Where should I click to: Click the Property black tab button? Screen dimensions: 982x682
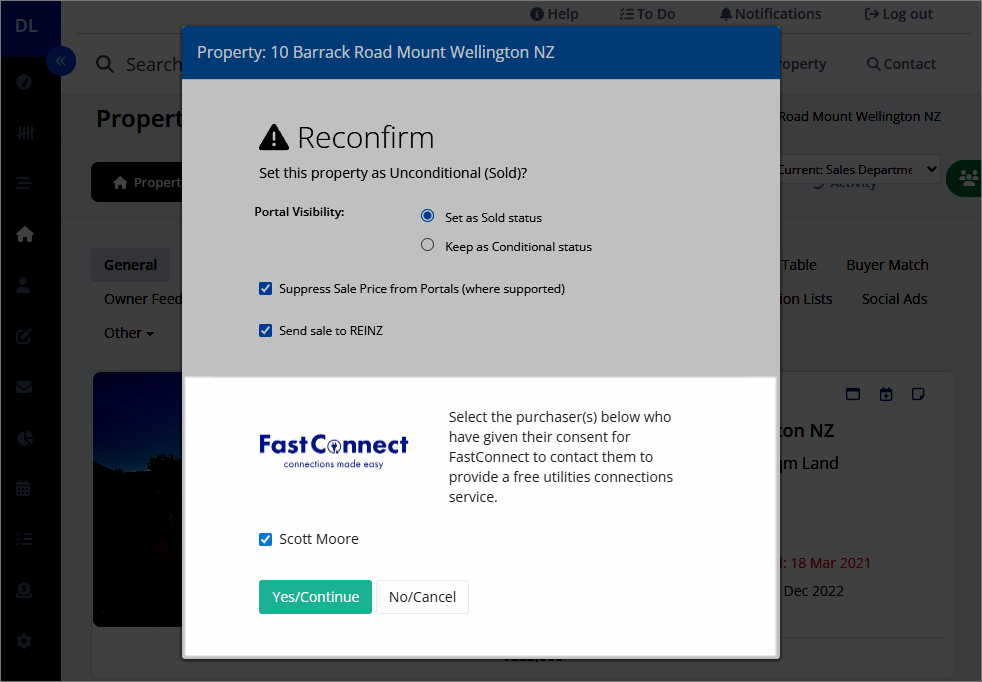click(138, 182)
